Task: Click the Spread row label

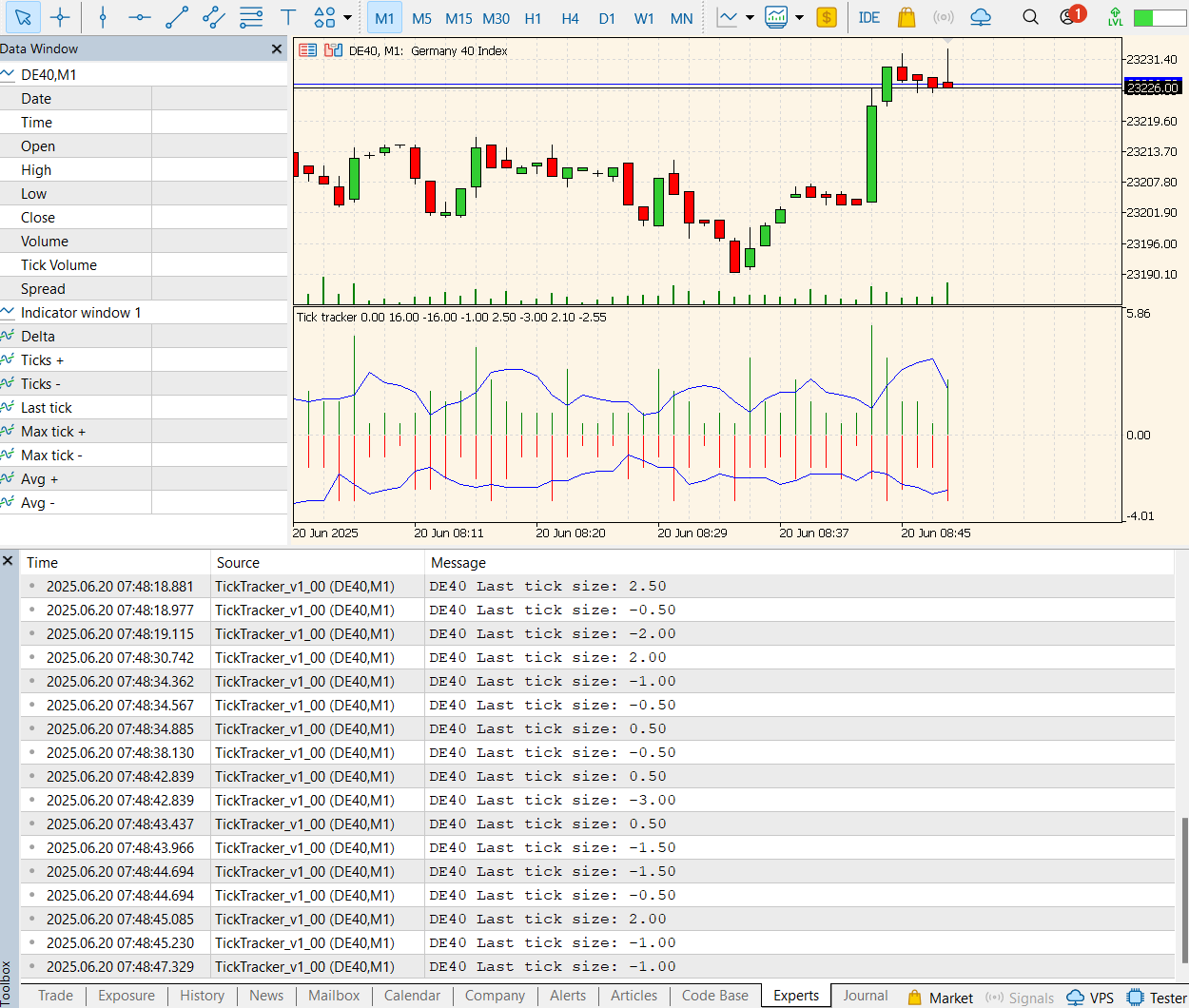Action: [43, 288]
